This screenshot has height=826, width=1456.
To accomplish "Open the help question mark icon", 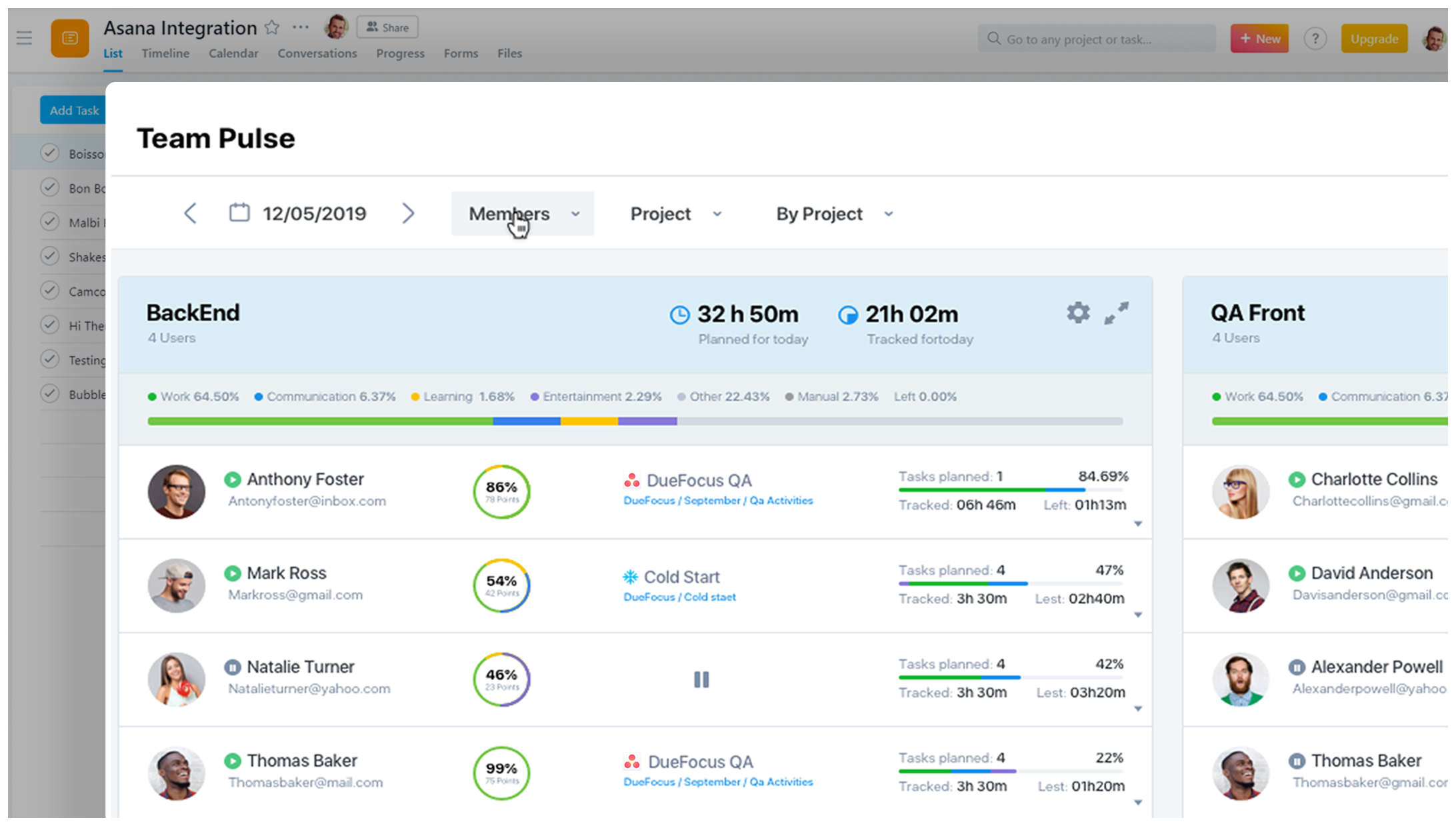I will click(1315, 39).
